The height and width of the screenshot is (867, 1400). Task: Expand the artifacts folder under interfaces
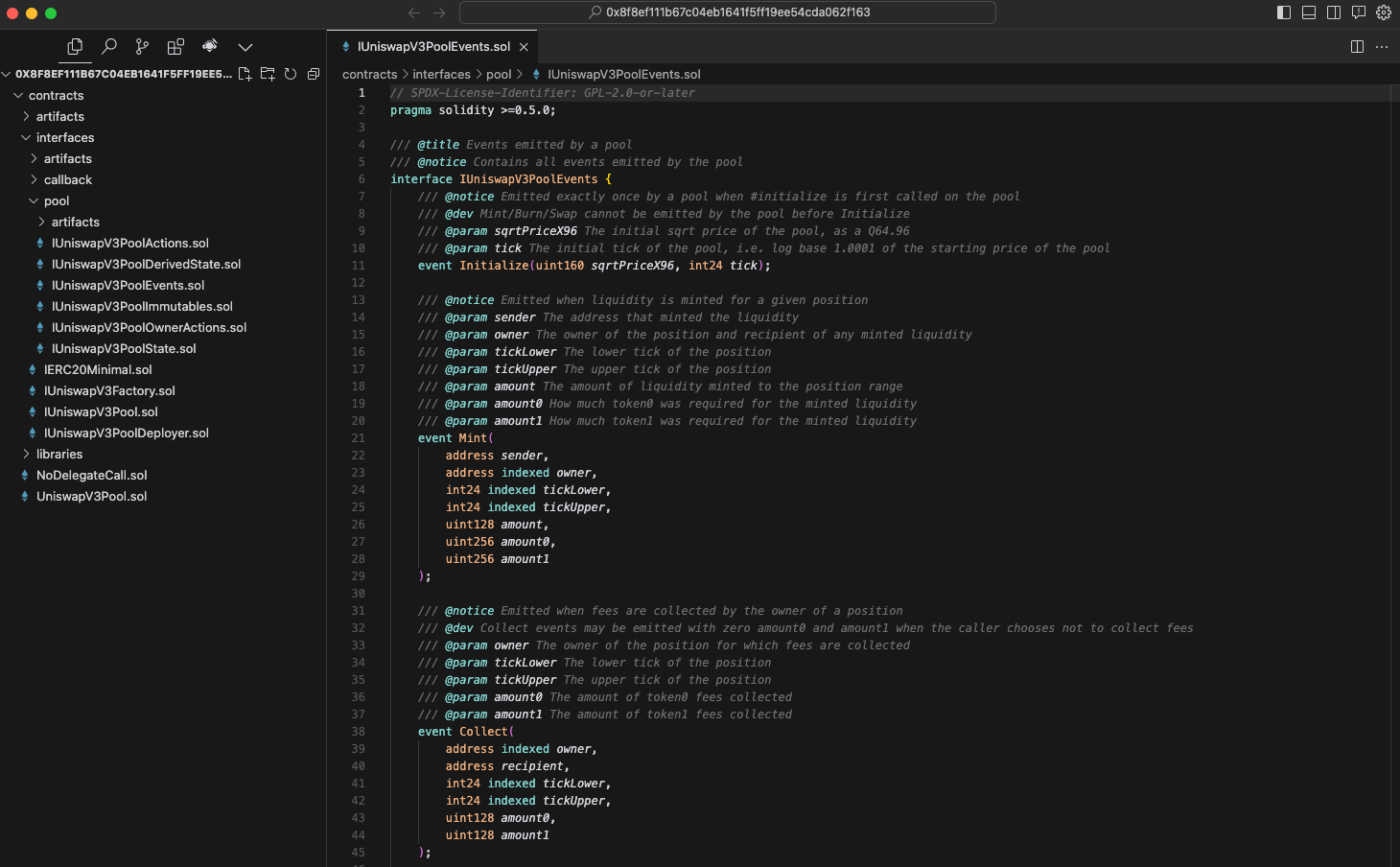click(x=34, y=158)
